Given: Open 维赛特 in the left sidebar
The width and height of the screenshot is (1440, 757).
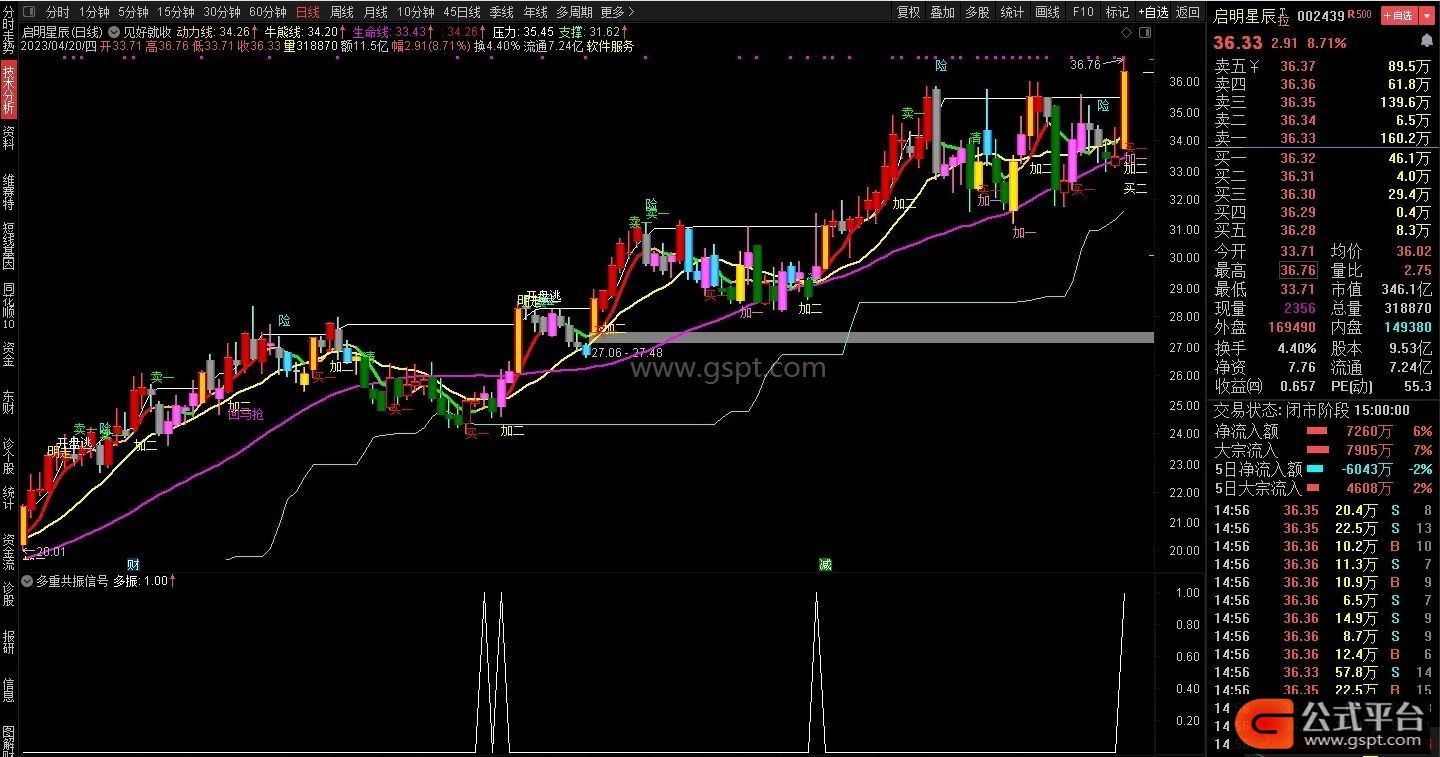Looking at the screenshot, I should 8,190.
